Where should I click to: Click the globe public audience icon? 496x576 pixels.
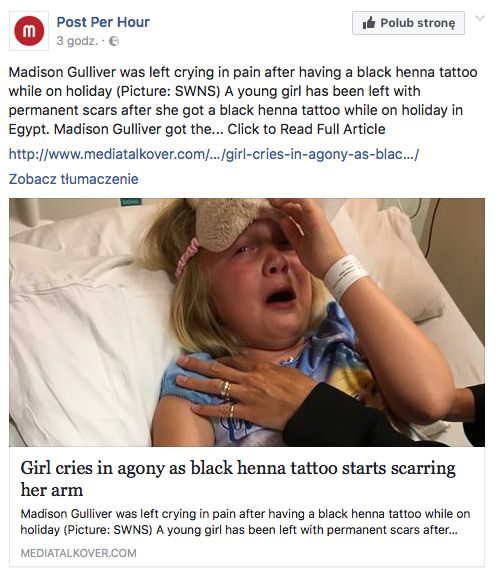click(x=114, y=41)
